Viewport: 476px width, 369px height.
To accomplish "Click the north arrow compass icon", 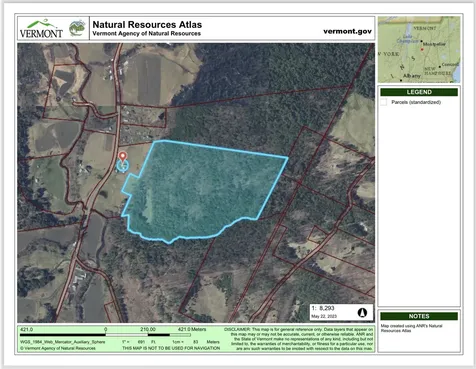I will (362, 312).
